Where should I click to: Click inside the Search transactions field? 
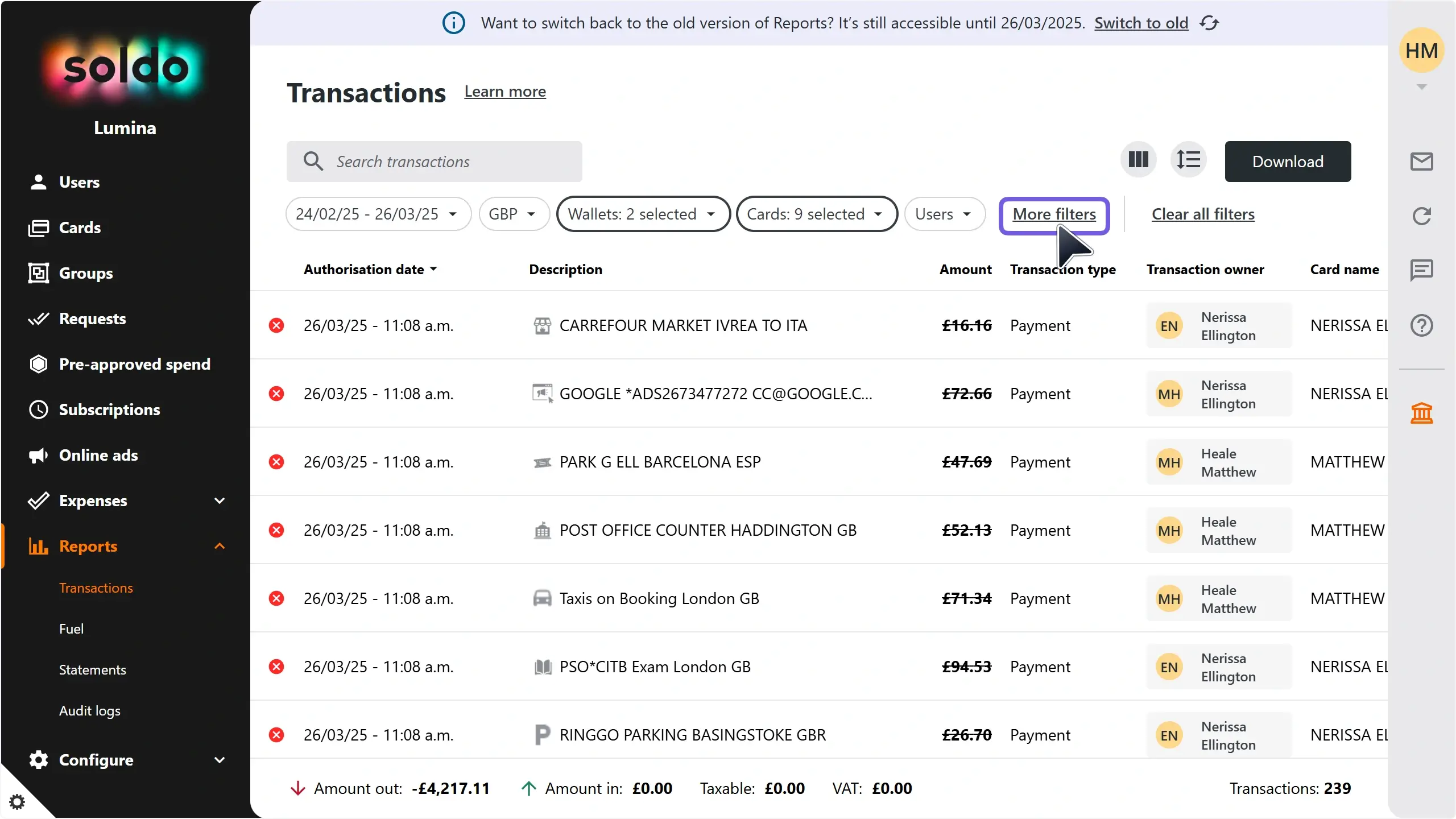pos(434,162)
